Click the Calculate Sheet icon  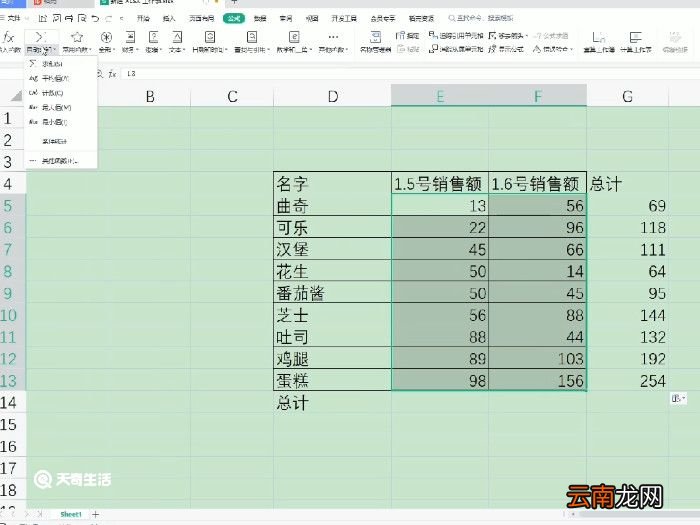point(635,38)
